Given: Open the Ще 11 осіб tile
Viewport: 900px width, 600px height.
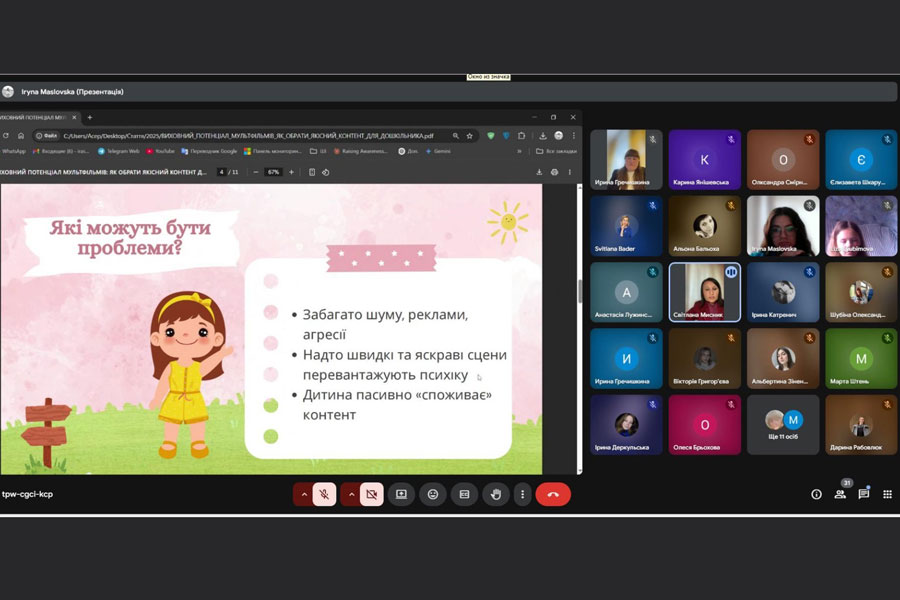Looking at the screenshot, I should [783, 425].
